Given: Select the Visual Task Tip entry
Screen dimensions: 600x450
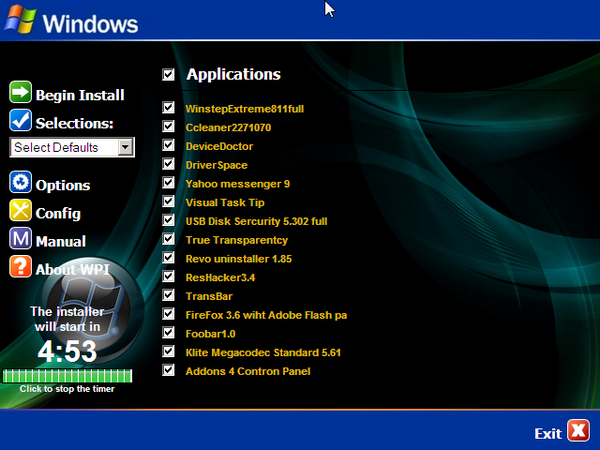Looking at the screenshot, I should tap(225, 202).
